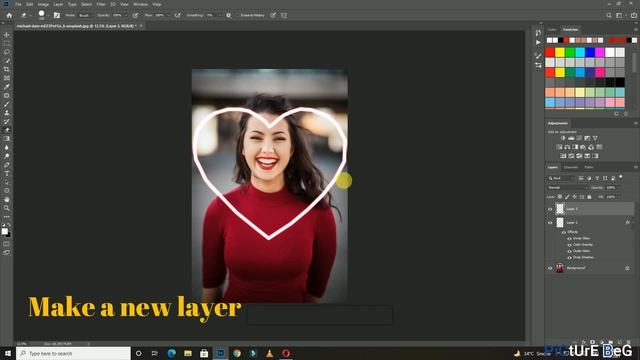640x360 pixels.
Task: Open eraser Opacity dropdown in options bar
Action: tap(126, 15)
